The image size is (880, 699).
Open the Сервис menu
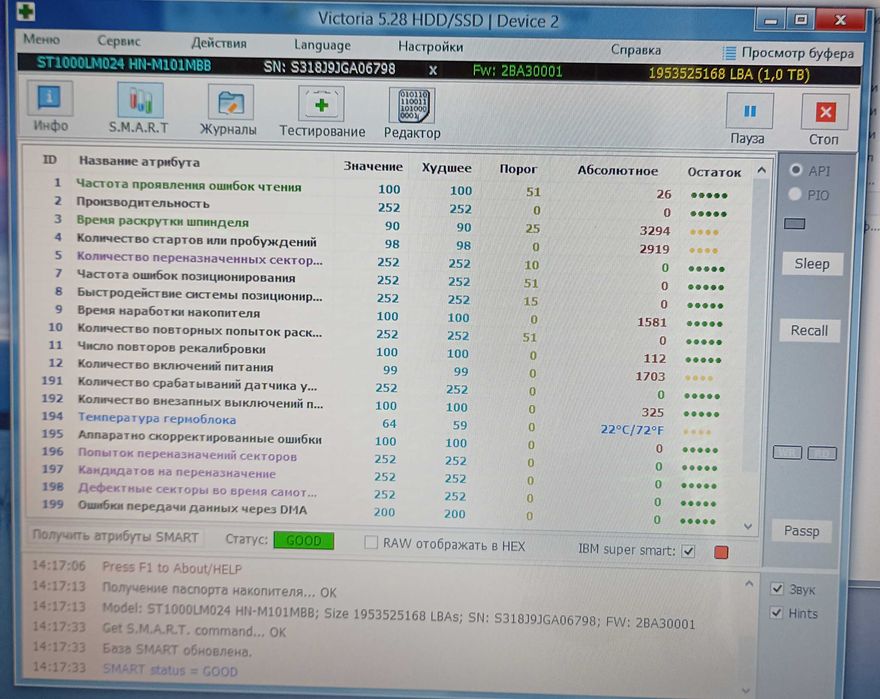[x=118, y=42]
